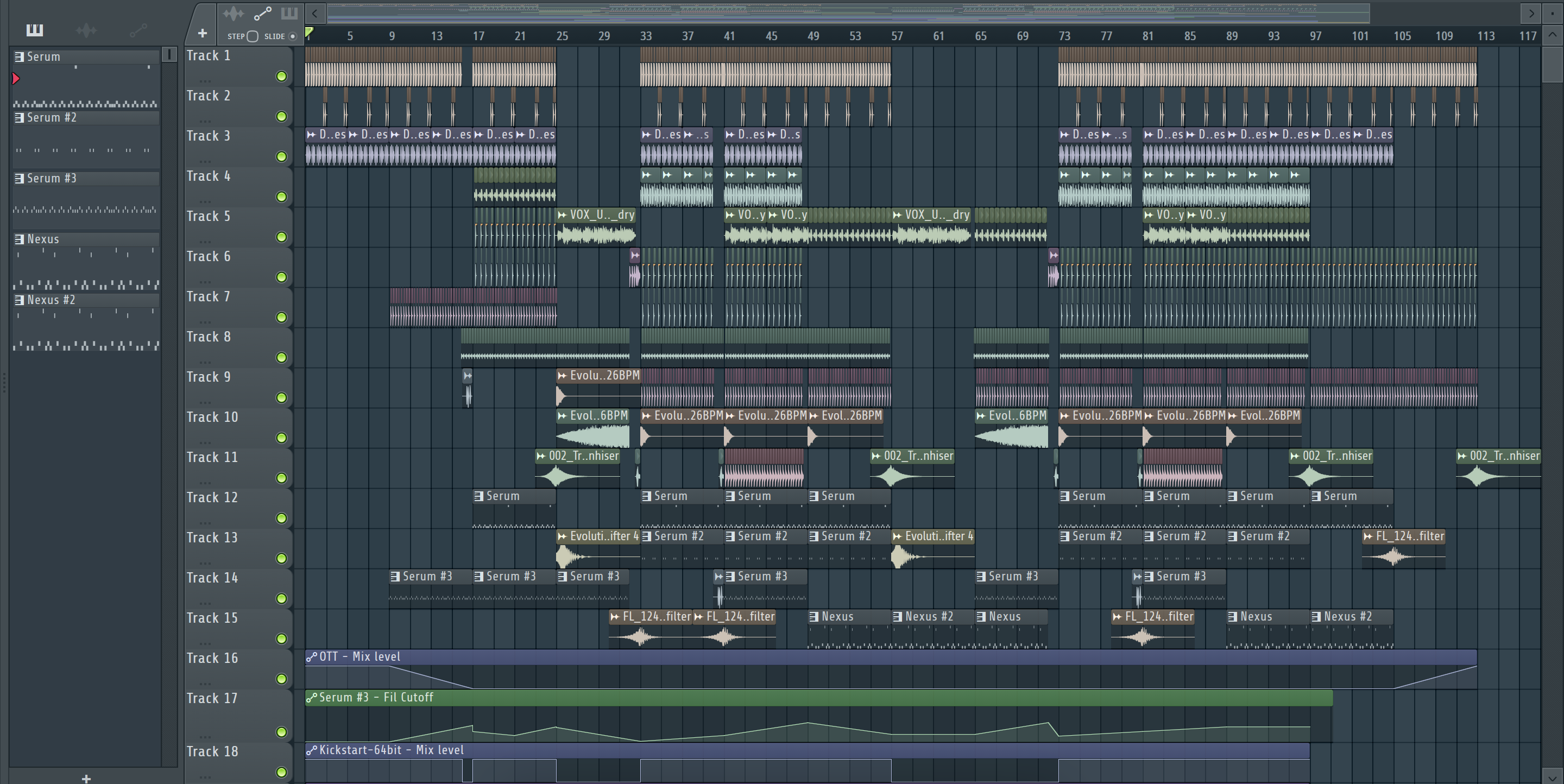
Task: Click the playlist overview horizontal scrollbar
Action: point(848,12)
